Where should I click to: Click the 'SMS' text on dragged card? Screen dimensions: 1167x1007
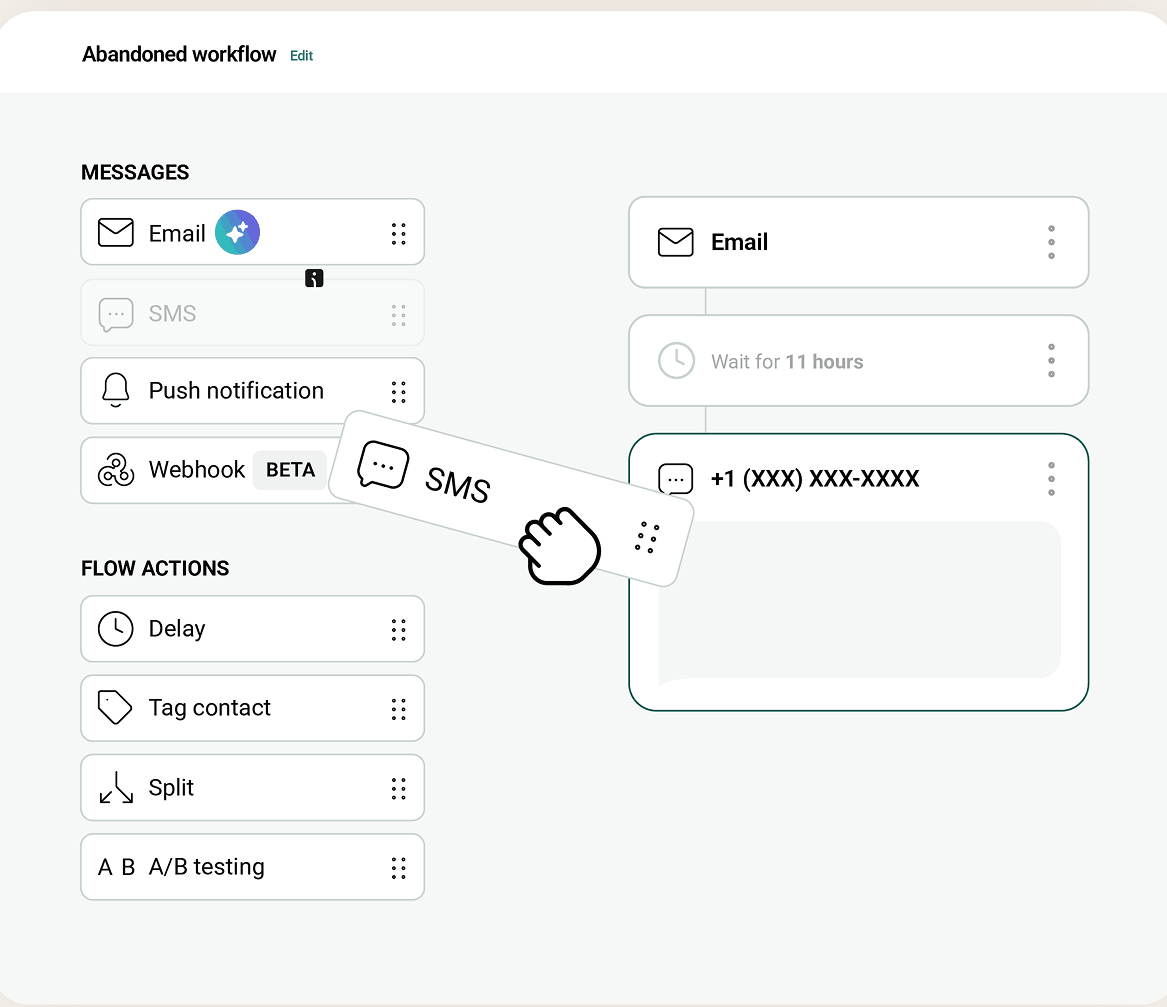pyautogui.click(x=457, y=485)
